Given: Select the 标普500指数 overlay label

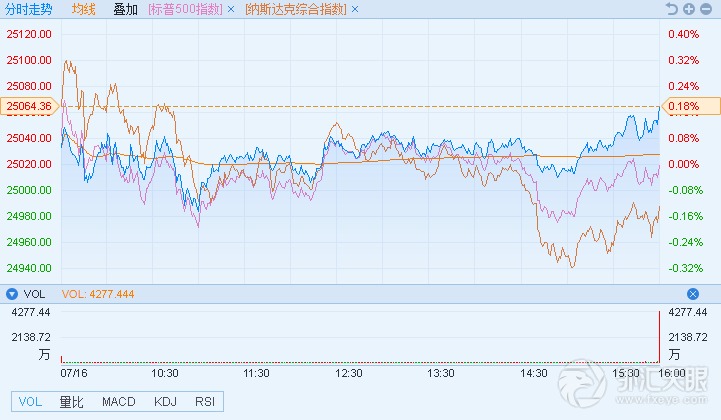Looking at the screenshot, I should 185,9.
